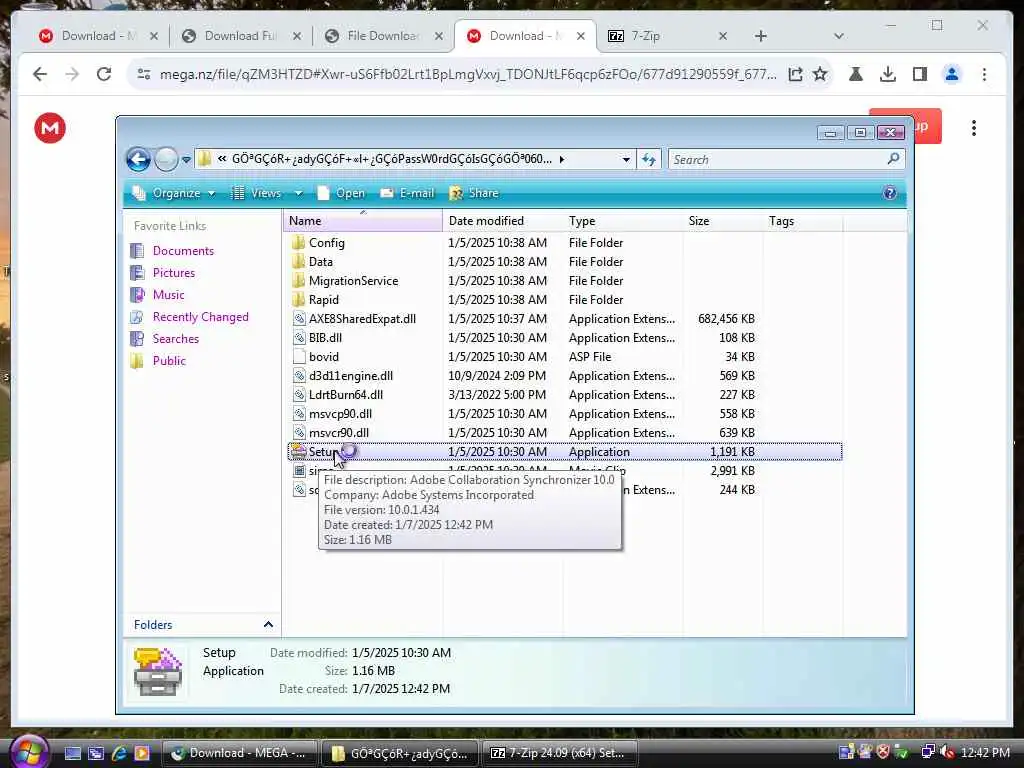The image size is (1024, 768).
Task: Click the share page icon in address bar
Action: 795,74
